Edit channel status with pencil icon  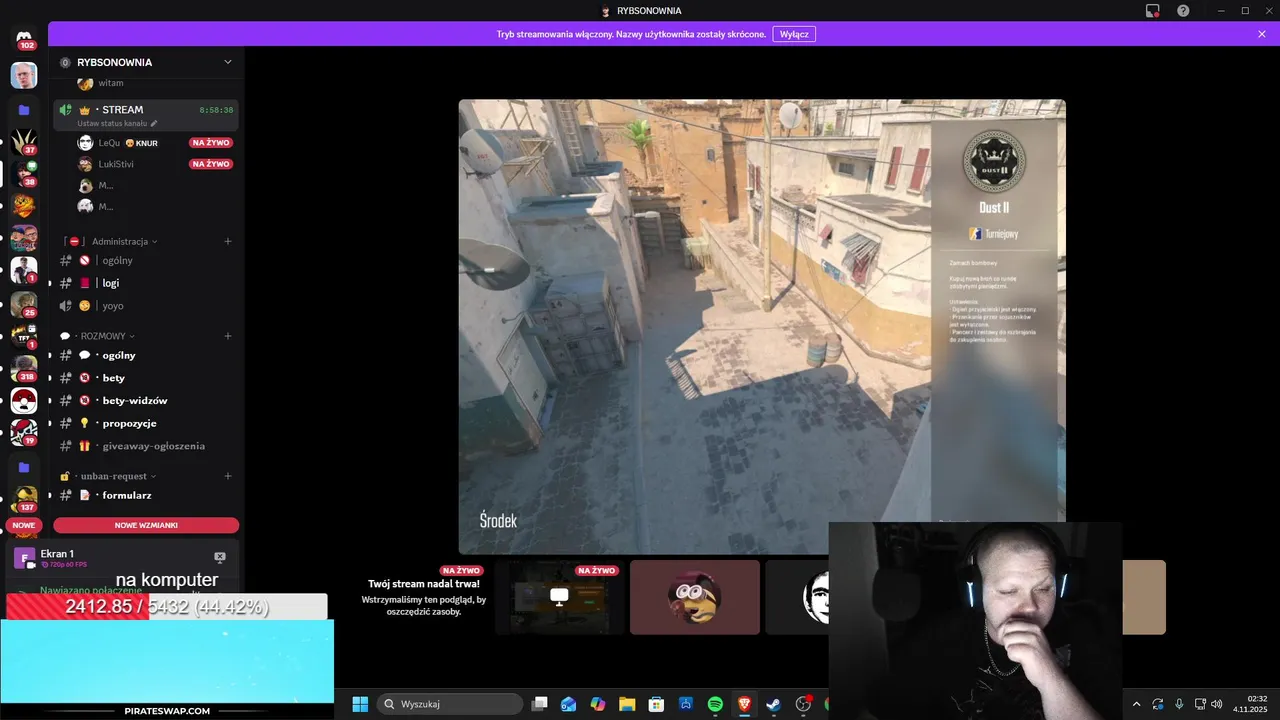154,123
